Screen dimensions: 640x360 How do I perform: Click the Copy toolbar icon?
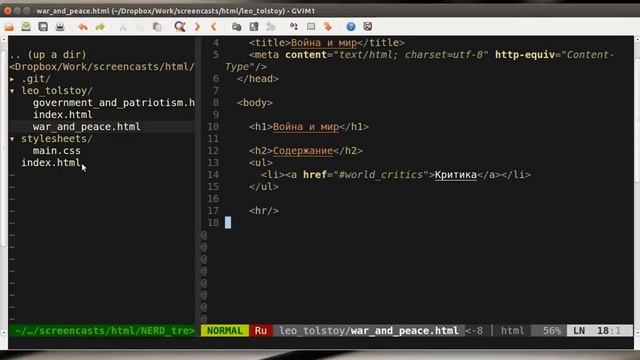click(x=140, y=27)
